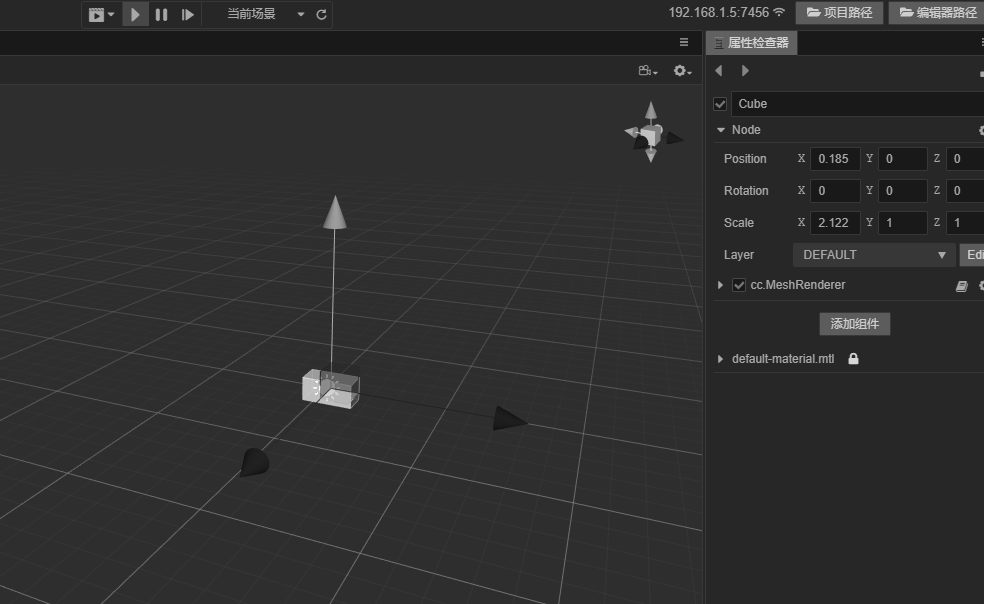Edit the Position Y field
Screen dimensions: 984x604
click(x=902, y=159)
